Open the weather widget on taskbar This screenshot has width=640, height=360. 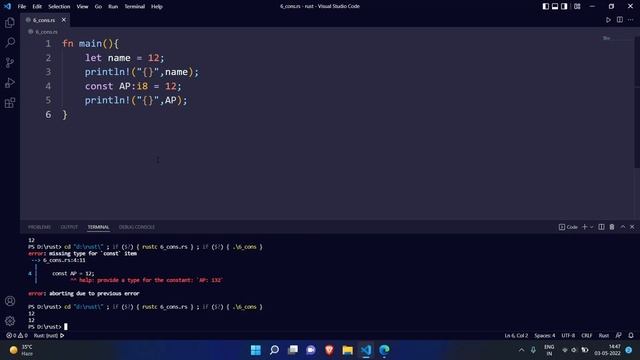point(22,350)
